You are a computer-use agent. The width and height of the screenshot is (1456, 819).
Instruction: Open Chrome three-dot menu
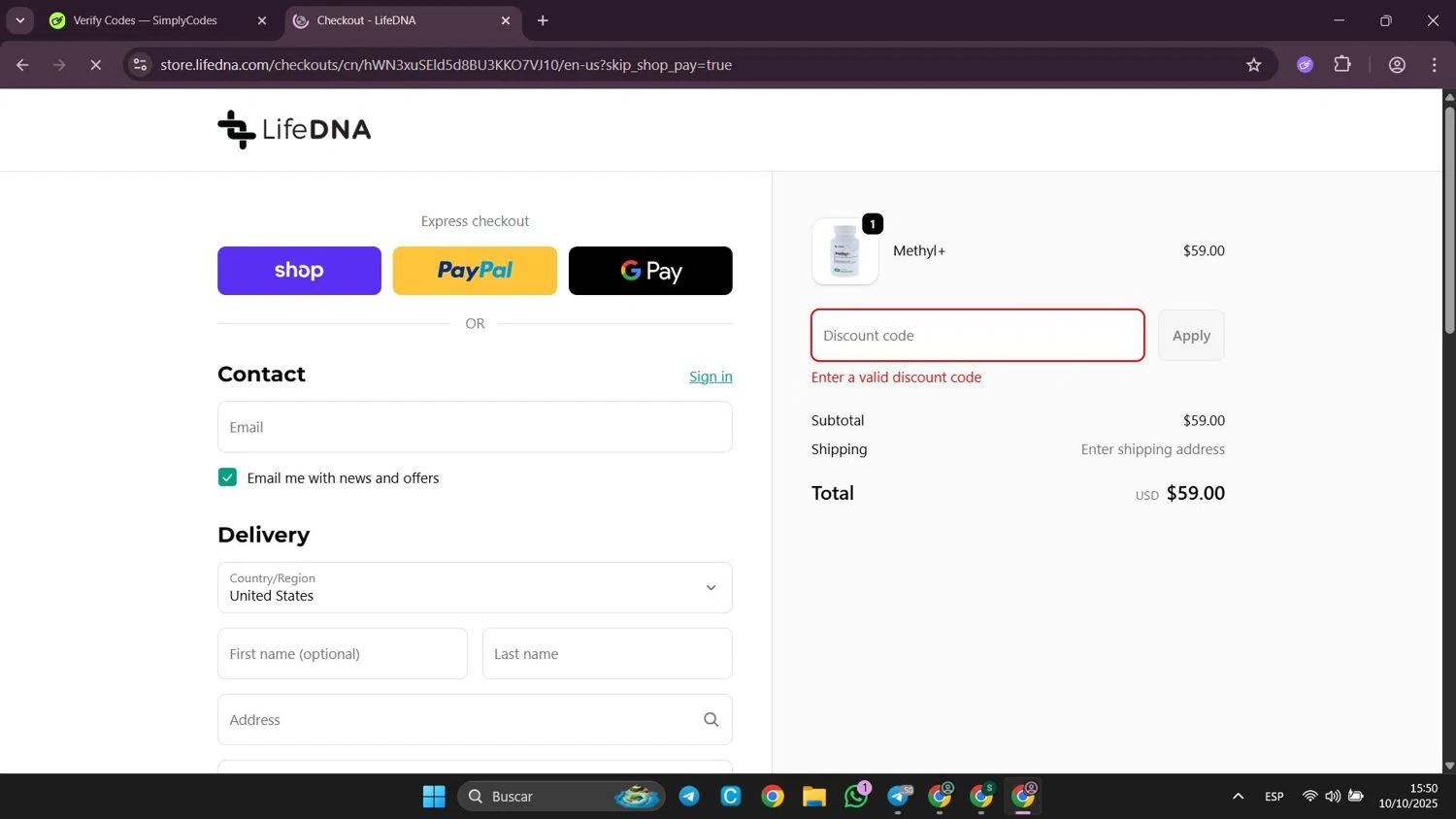(1435, 65)
